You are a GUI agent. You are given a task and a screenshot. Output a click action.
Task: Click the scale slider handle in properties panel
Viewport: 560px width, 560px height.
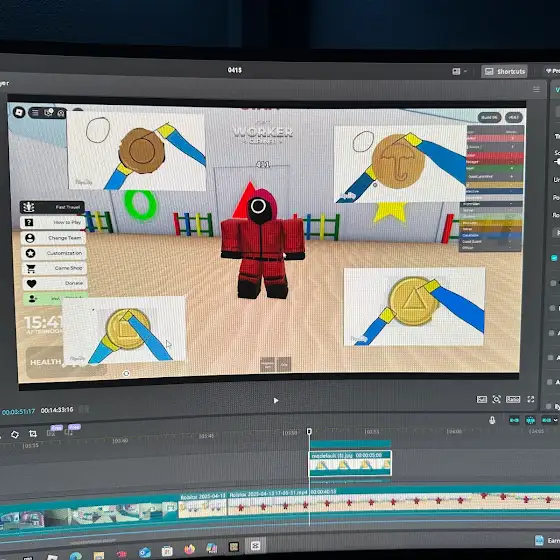(557, 162)
